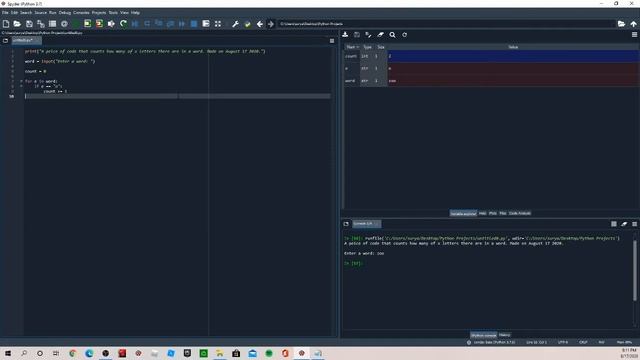Select the word variable row

[491, 81]
